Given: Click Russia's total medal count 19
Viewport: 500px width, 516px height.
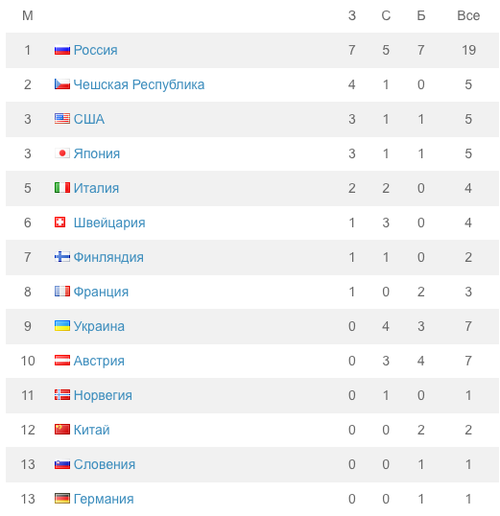Looking at the screenshot, I should (468, 50).
